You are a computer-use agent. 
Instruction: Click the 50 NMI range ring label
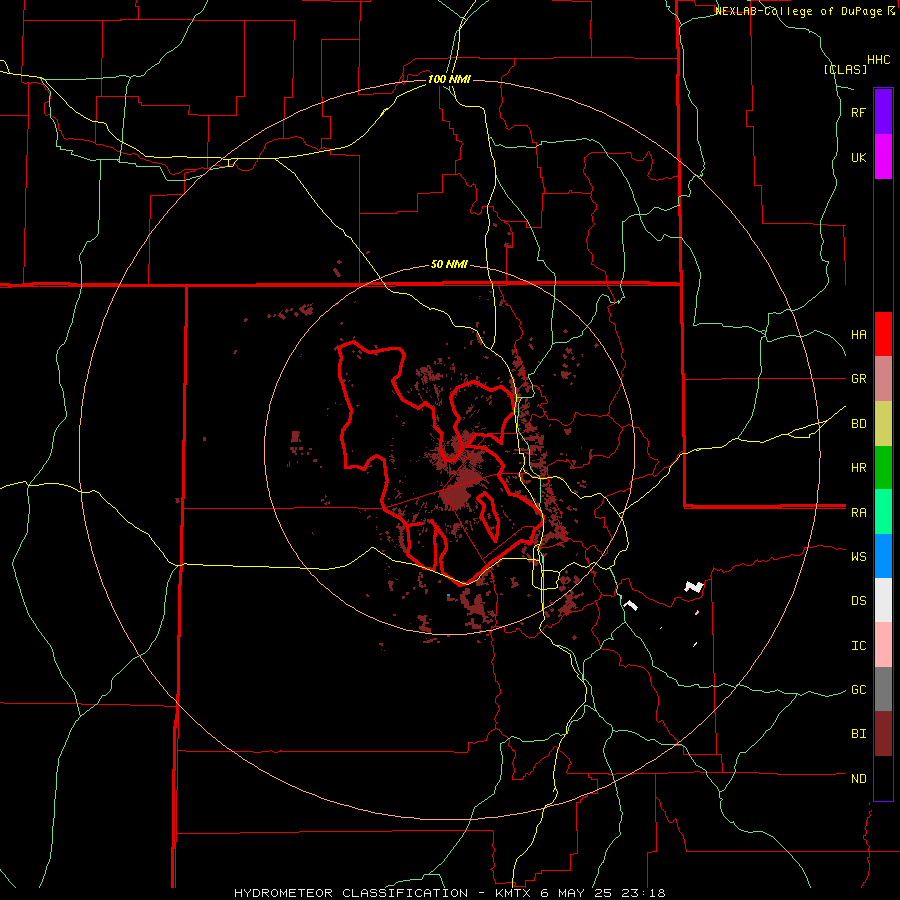pyautogui.click(x=449, y=264)
